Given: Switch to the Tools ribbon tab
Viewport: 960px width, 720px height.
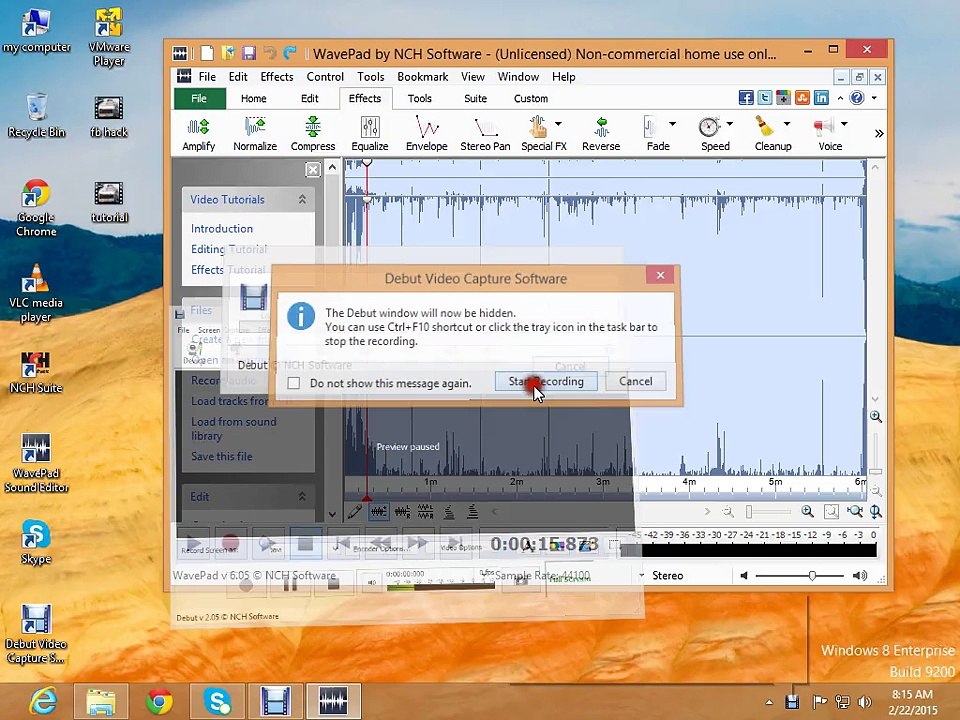Looking at the screenshot, I should tap(420, 99).
